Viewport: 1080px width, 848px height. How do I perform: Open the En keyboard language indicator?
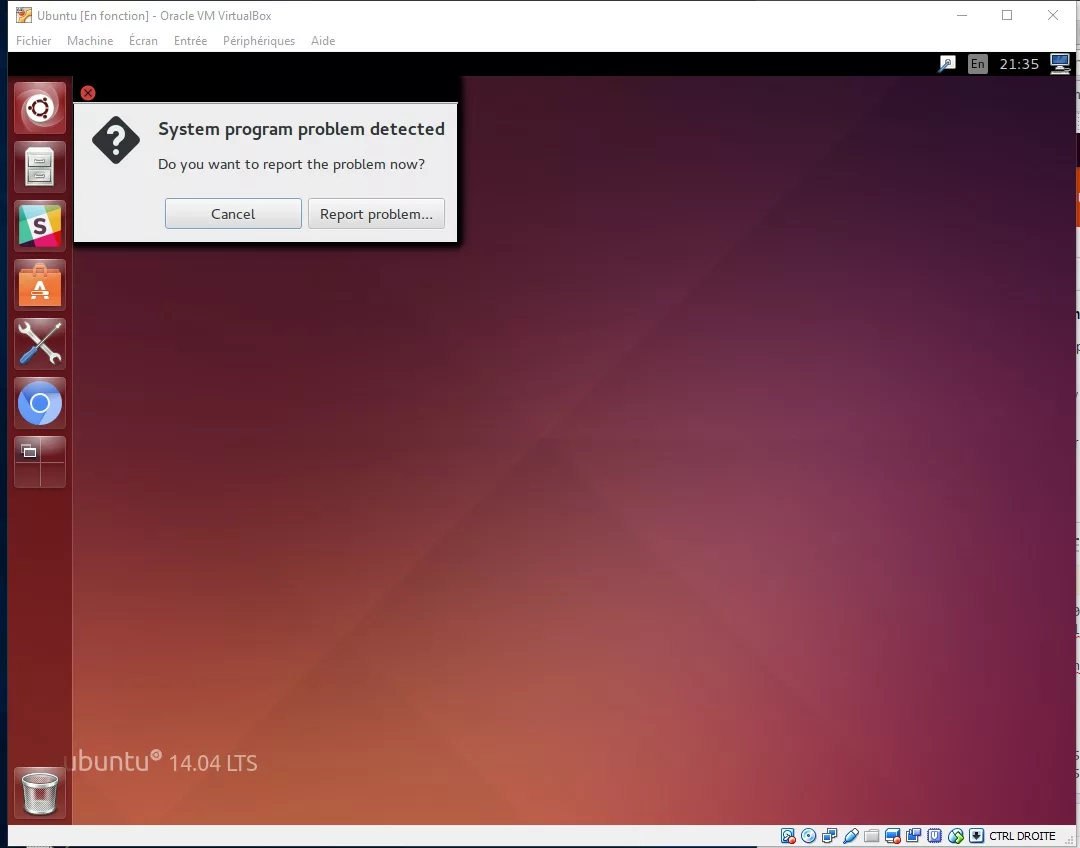[x=977, y=64]
